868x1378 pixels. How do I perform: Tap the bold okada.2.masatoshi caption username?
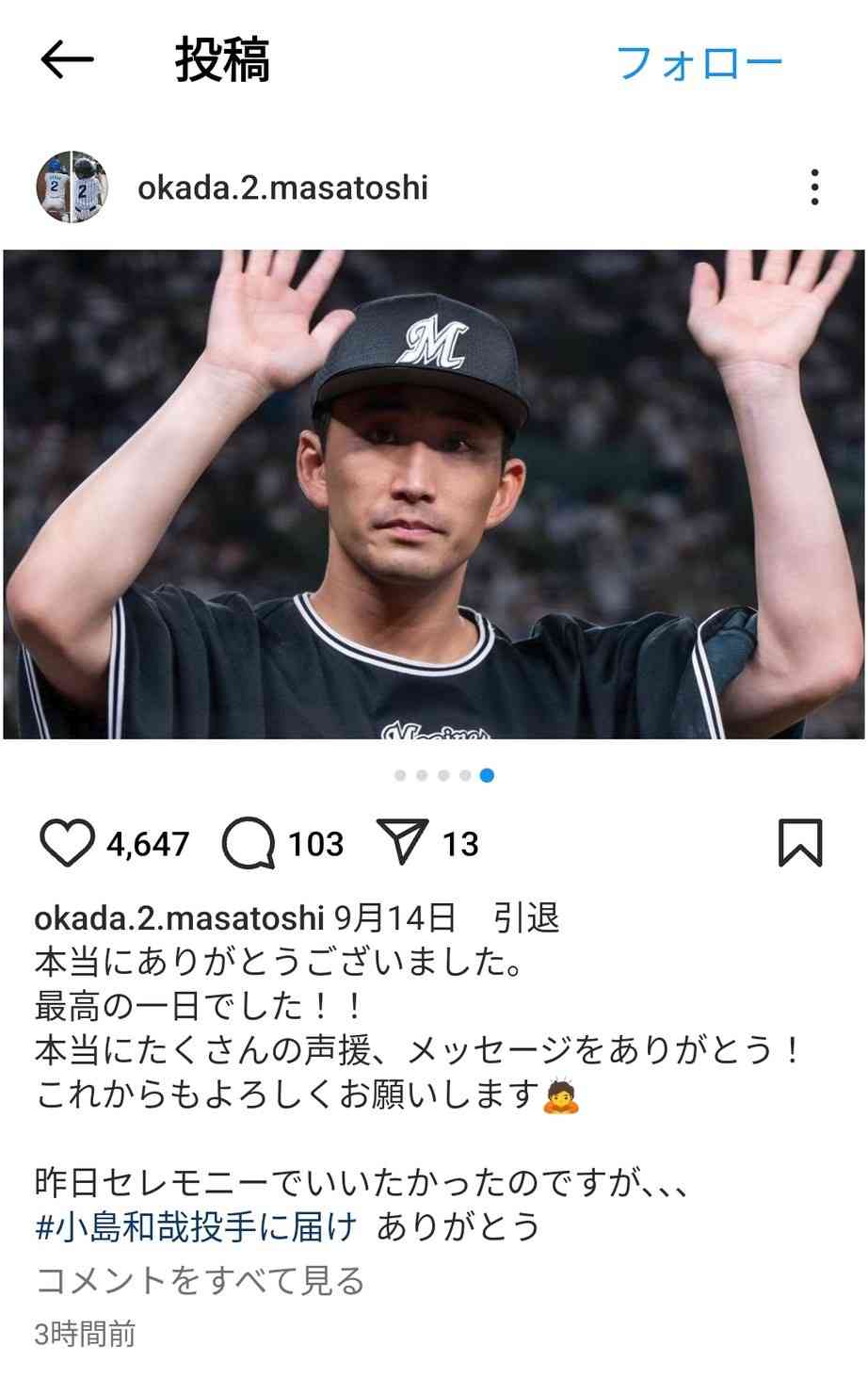click(179, 916)
